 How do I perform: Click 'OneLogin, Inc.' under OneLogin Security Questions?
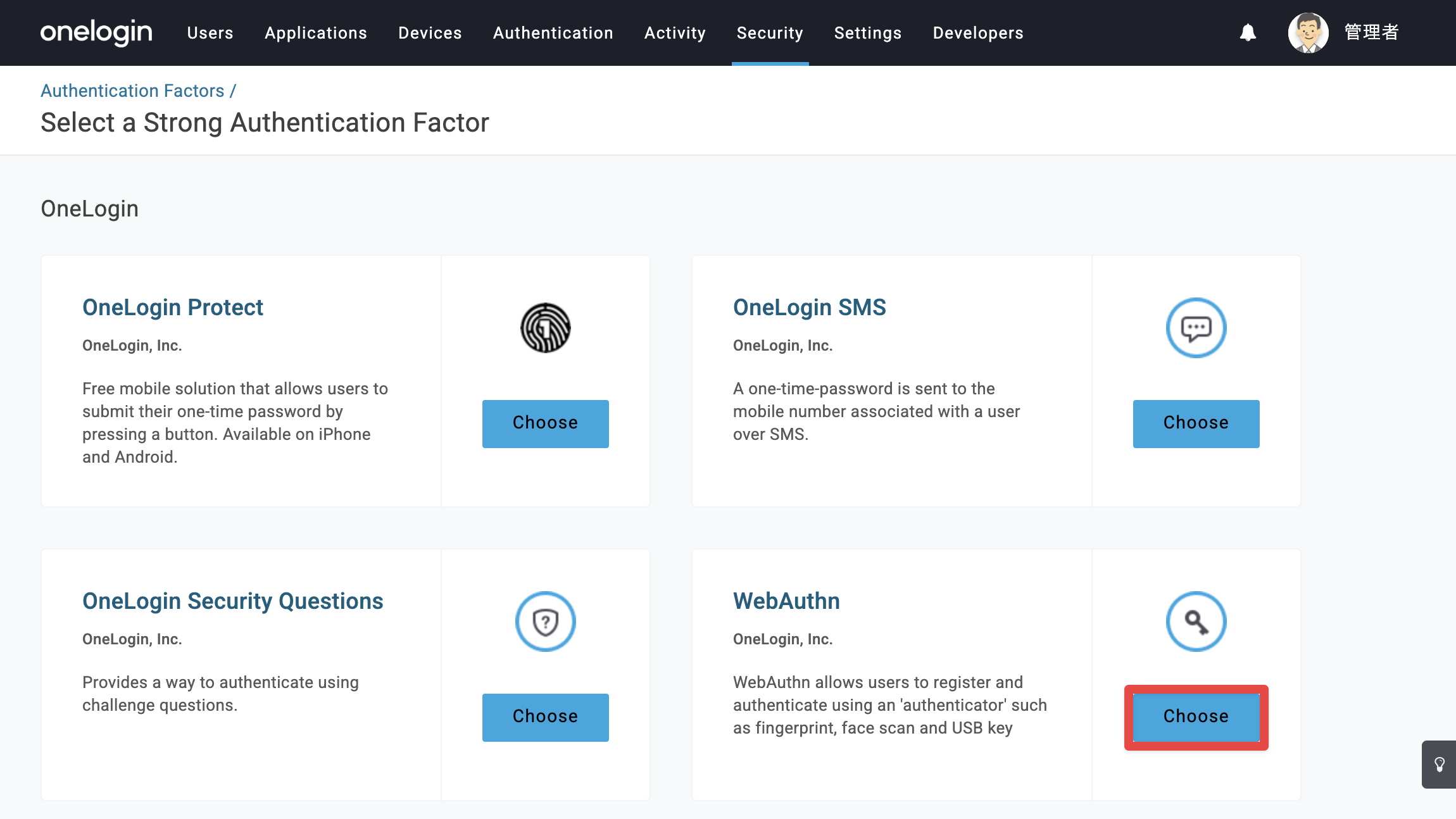pos(132,639)
